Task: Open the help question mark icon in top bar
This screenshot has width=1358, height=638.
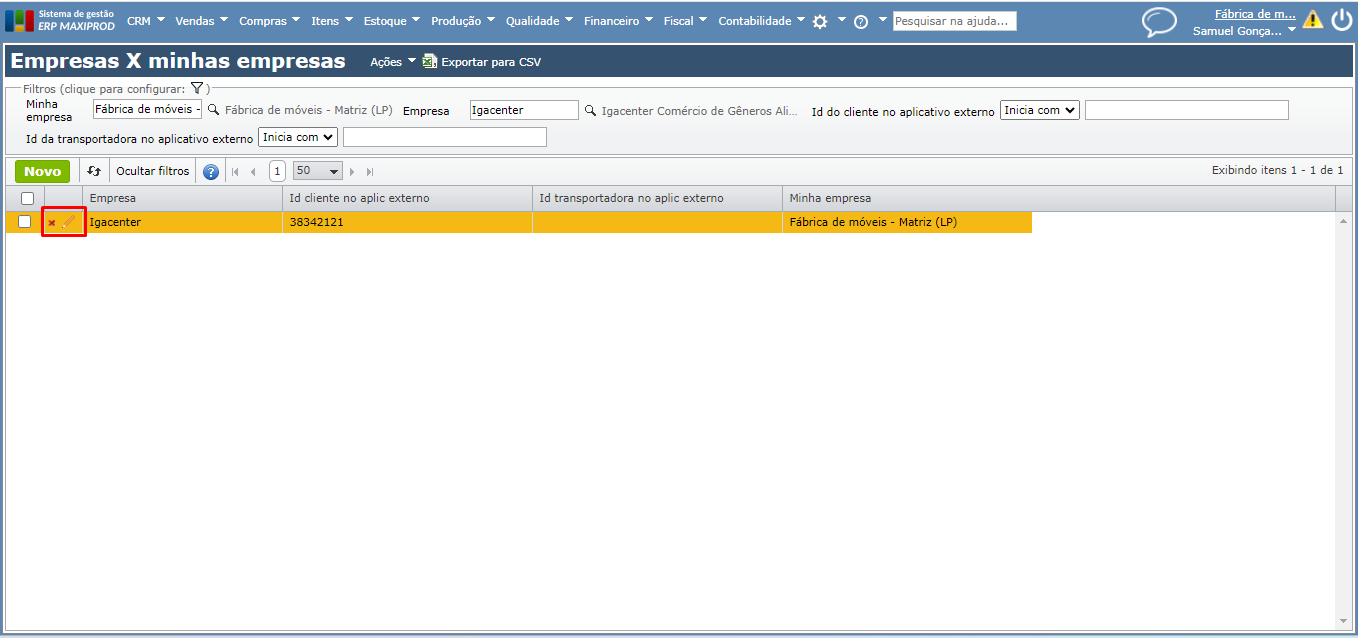Action: click(x=861, y=21)
